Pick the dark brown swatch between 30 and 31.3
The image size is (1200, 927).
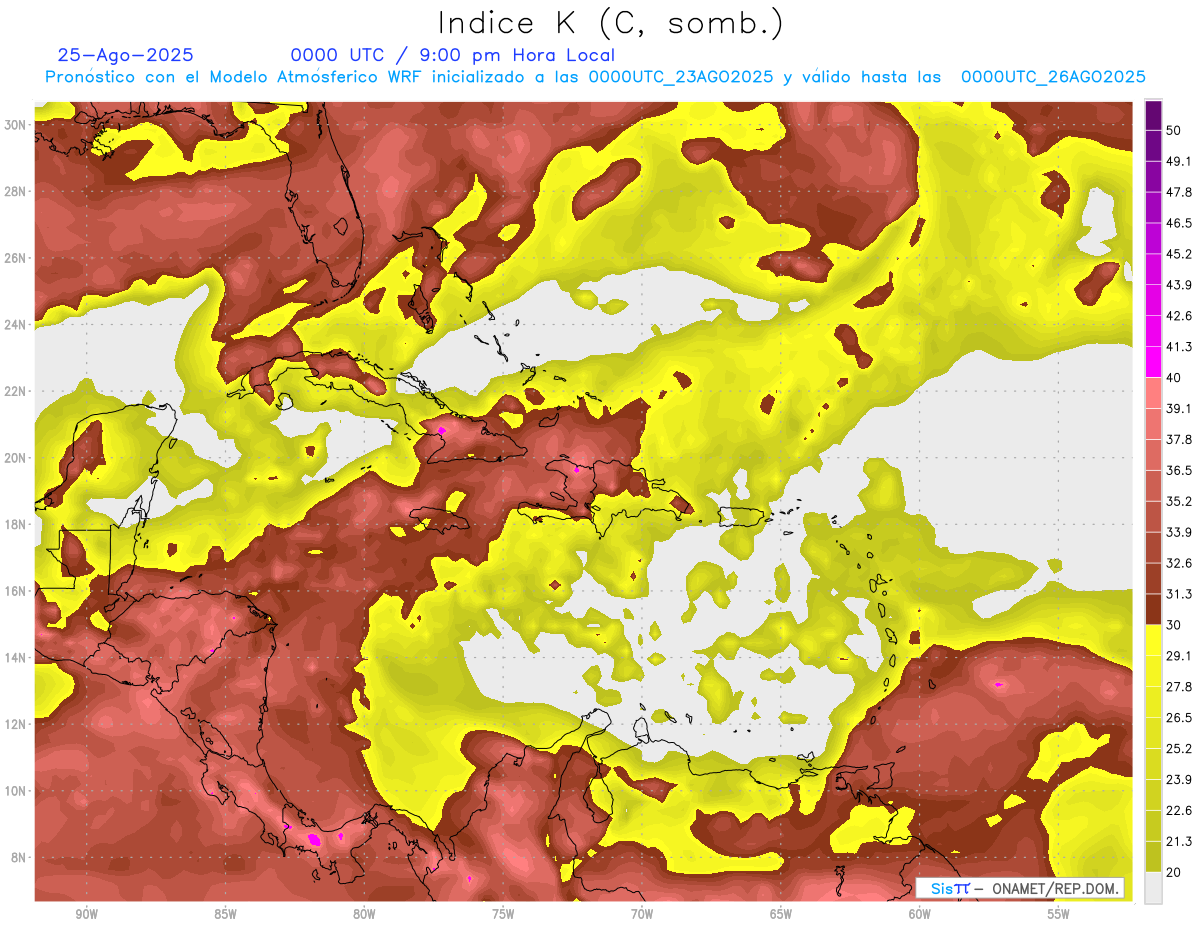point(1153,609)
